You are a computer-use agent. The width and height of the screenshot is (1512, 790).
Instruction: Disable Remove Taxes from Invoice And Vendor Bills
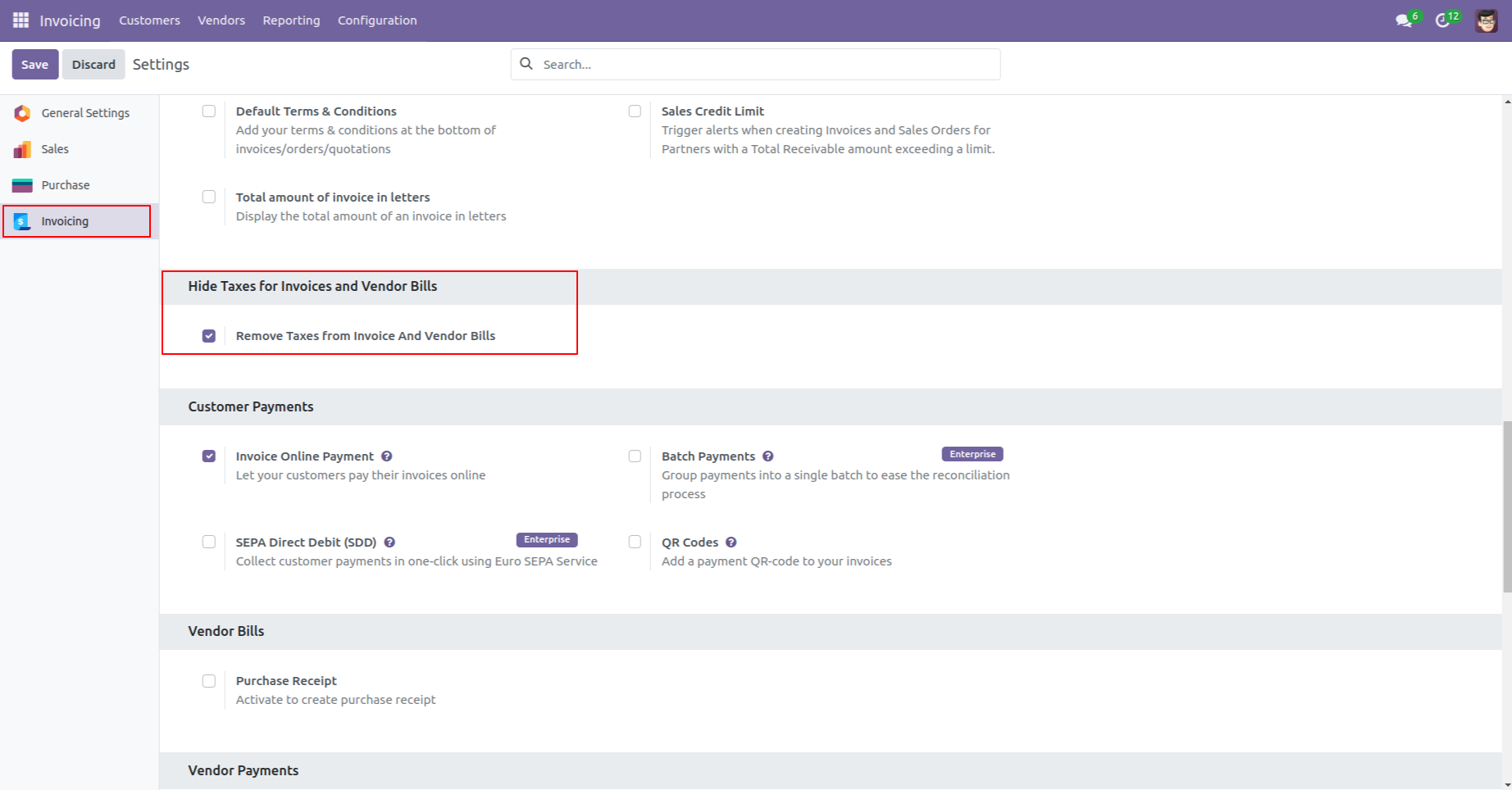click(209, 335)
